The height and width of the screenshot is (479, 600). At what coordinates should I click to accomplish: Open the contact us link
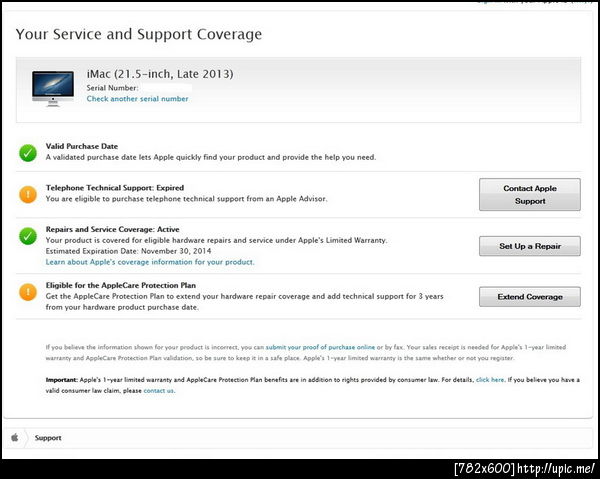(x=158, y=391)
